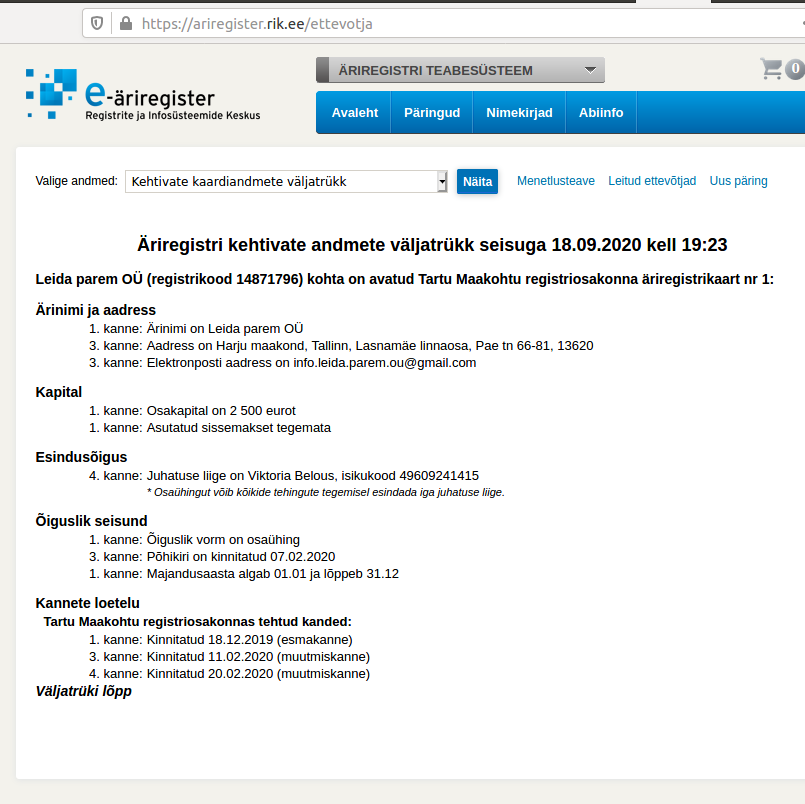The height and width of the screenshot is (804, 805).
Task: Open the Valige andmed selection dropdown
Action: (286, 181)
